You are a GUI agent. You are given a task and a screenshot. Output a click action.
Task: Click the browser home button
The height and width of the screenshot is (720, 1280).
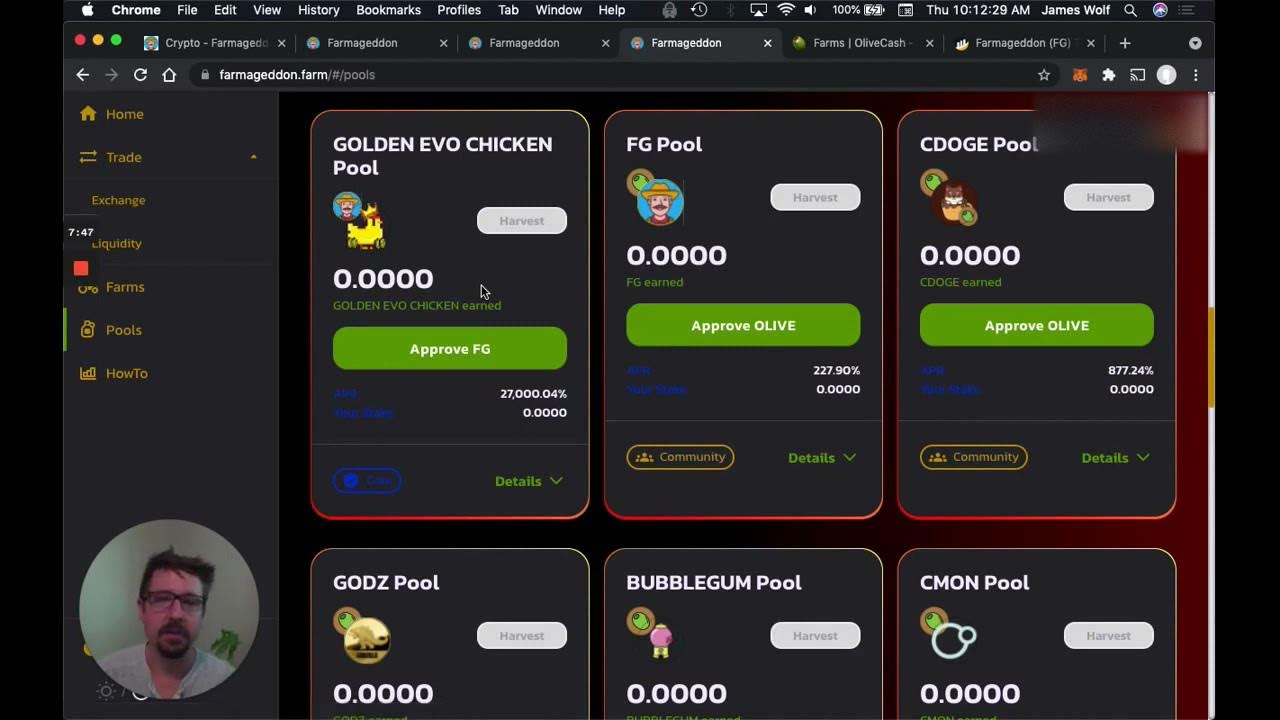[169, 75]
